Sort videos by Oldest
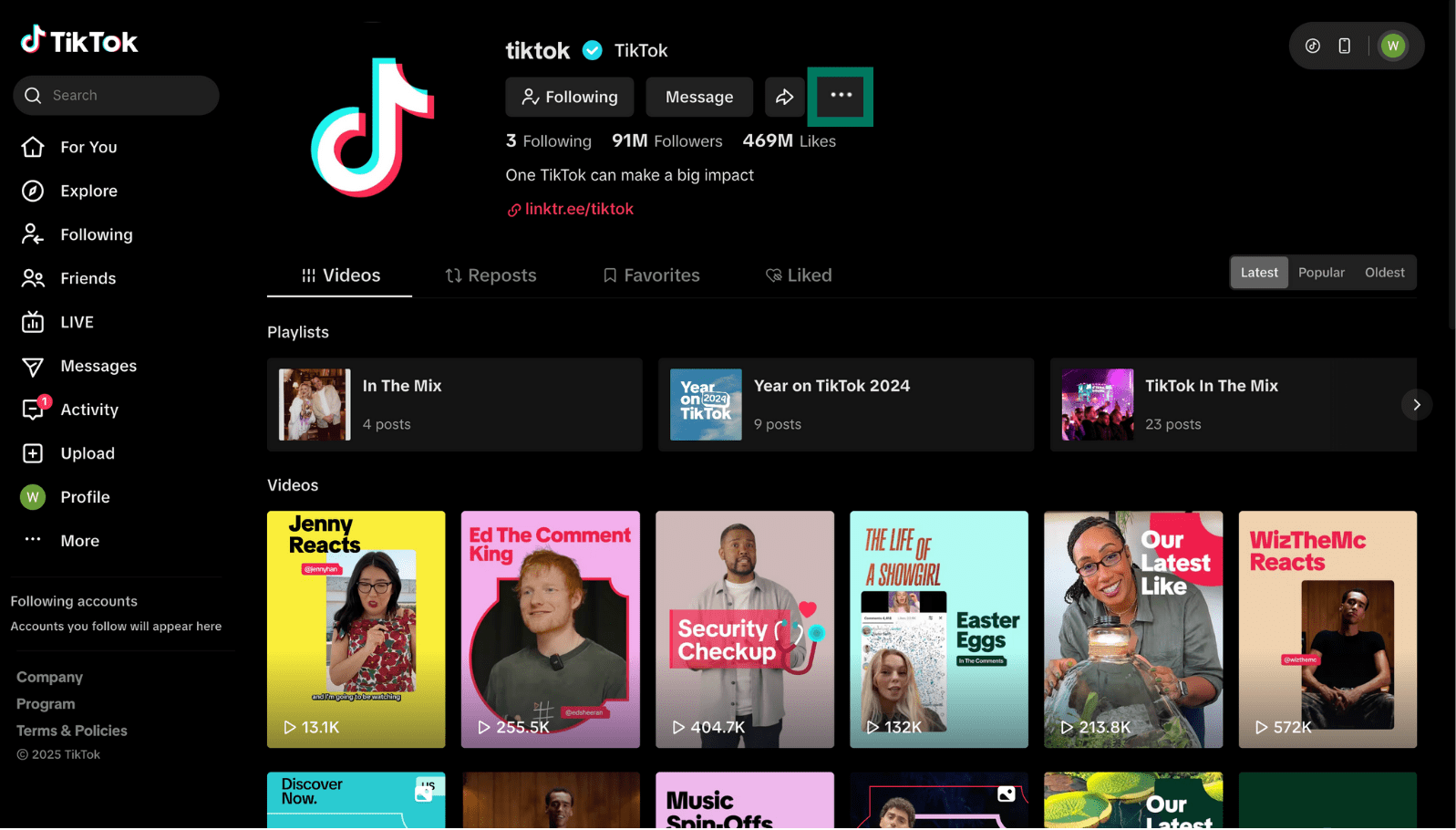This screenshot has width=1456, height=830. coord(1384,273)
